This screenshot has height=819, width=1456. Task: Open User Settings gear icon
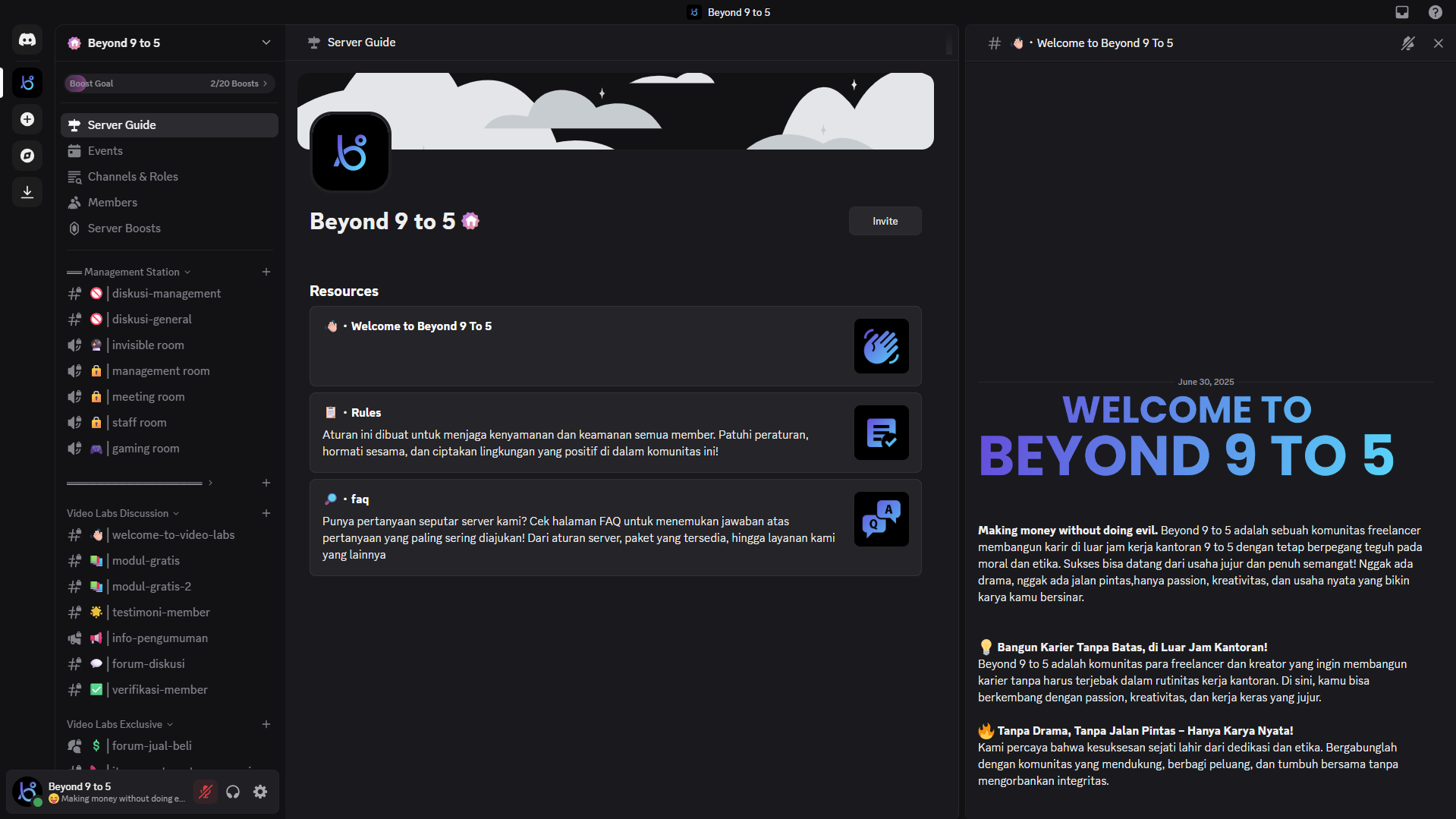[x=260, y=792]
